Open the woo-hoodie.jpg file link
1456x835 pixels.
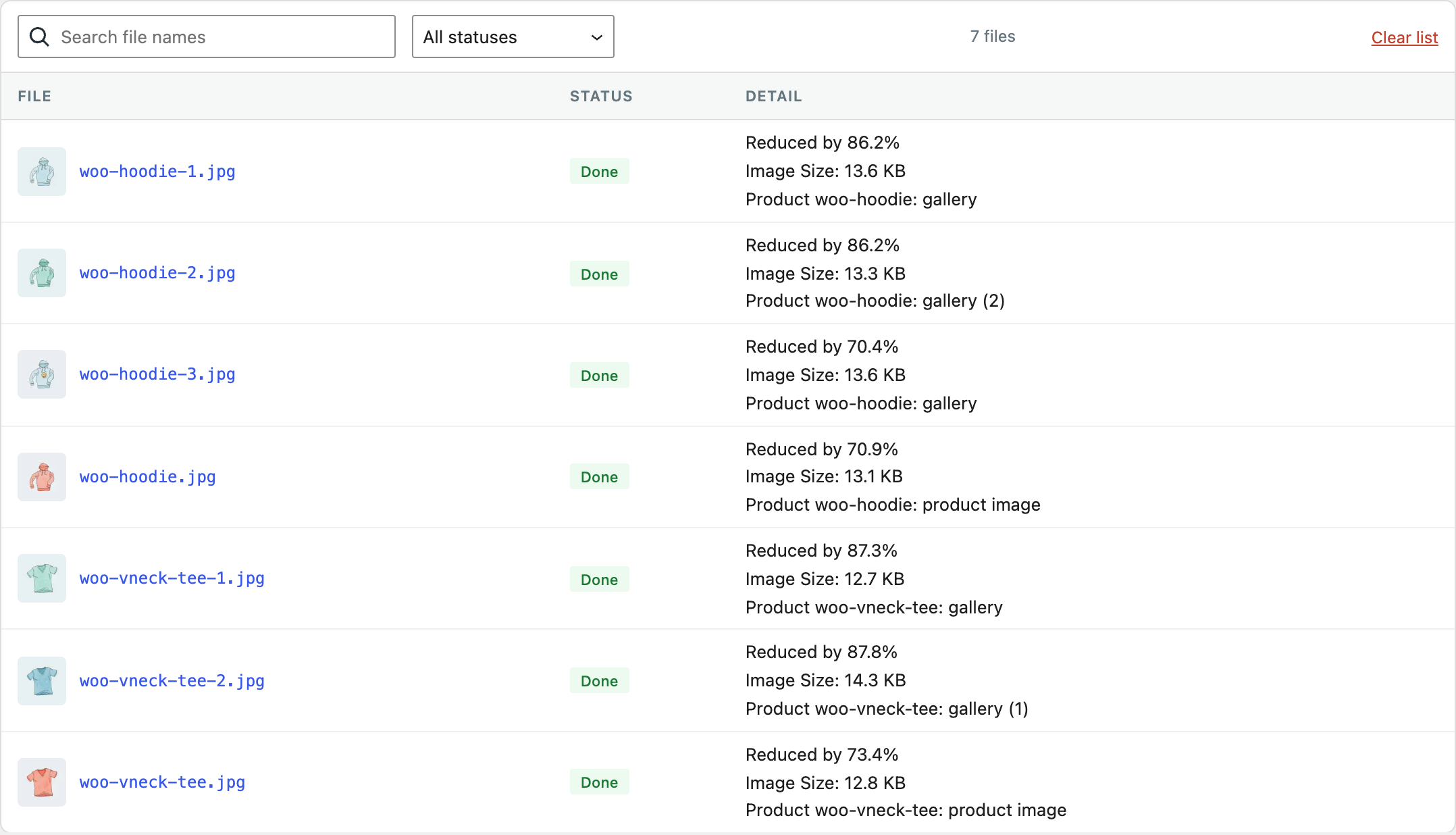pyautogui.click(x=148, y=477)
